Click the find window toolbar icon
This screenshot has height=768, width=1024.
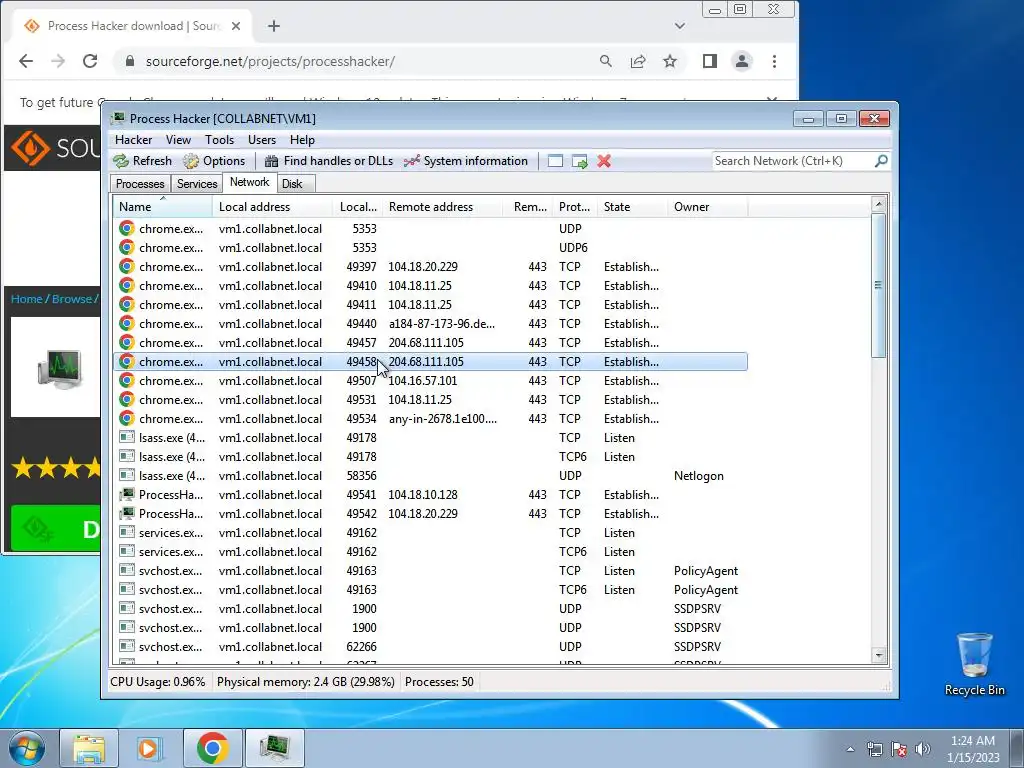[555, 161]
